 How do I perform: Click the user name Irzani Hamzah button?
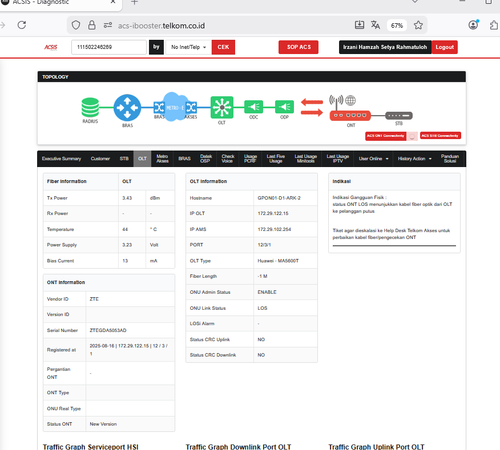tap(385, 47)
